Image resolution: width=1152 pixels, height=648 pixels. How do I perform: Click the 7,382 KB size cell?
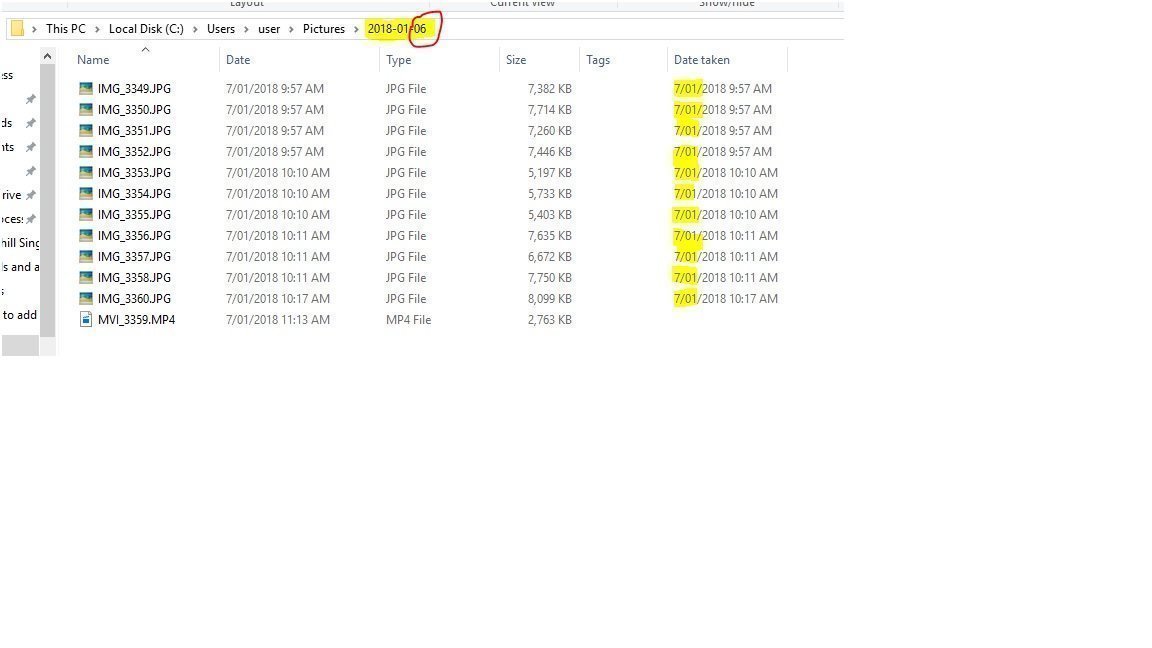click(x=550, y=88)
